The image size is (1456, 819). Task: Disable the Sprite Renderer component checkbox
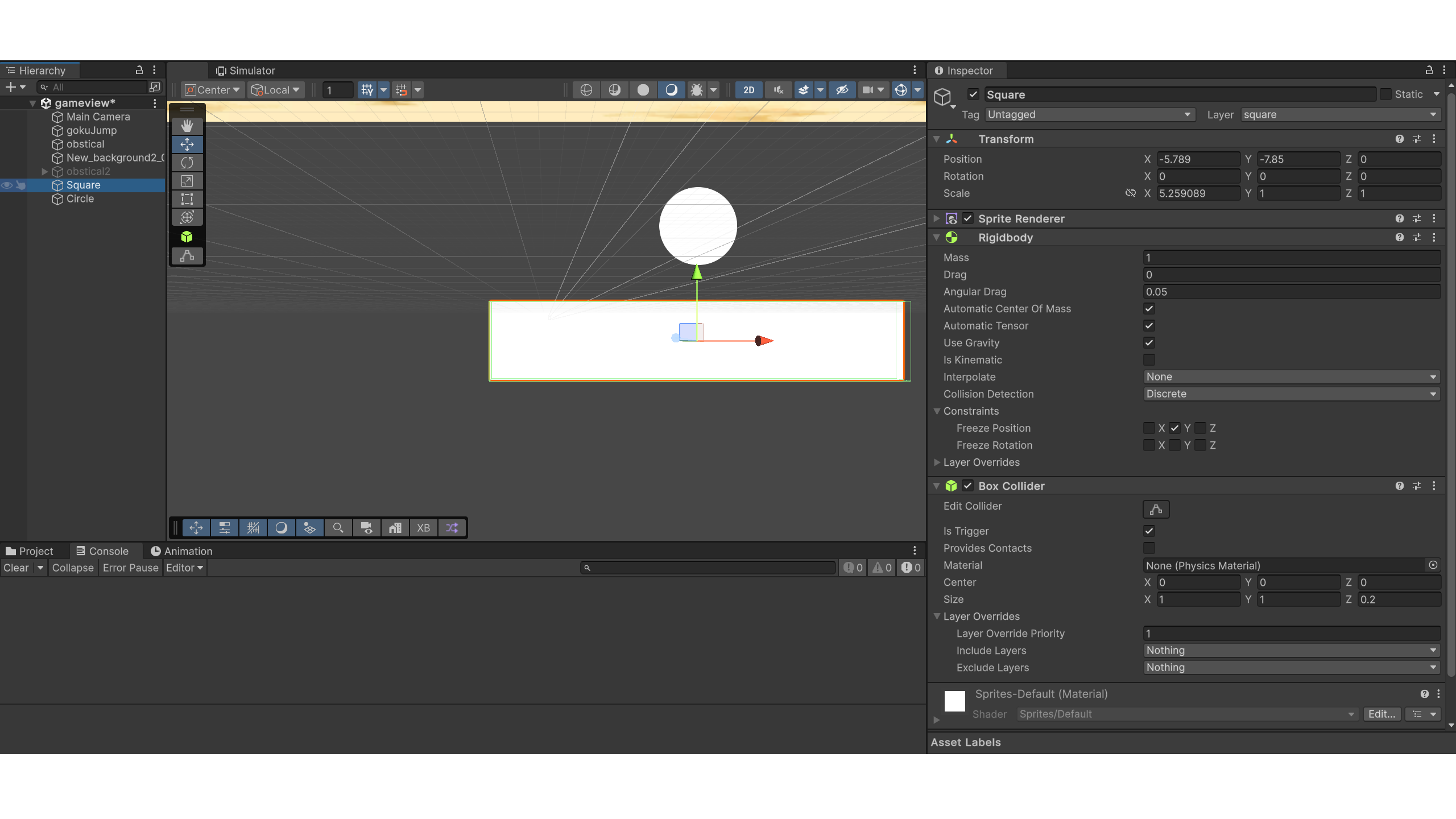(967, 218)
